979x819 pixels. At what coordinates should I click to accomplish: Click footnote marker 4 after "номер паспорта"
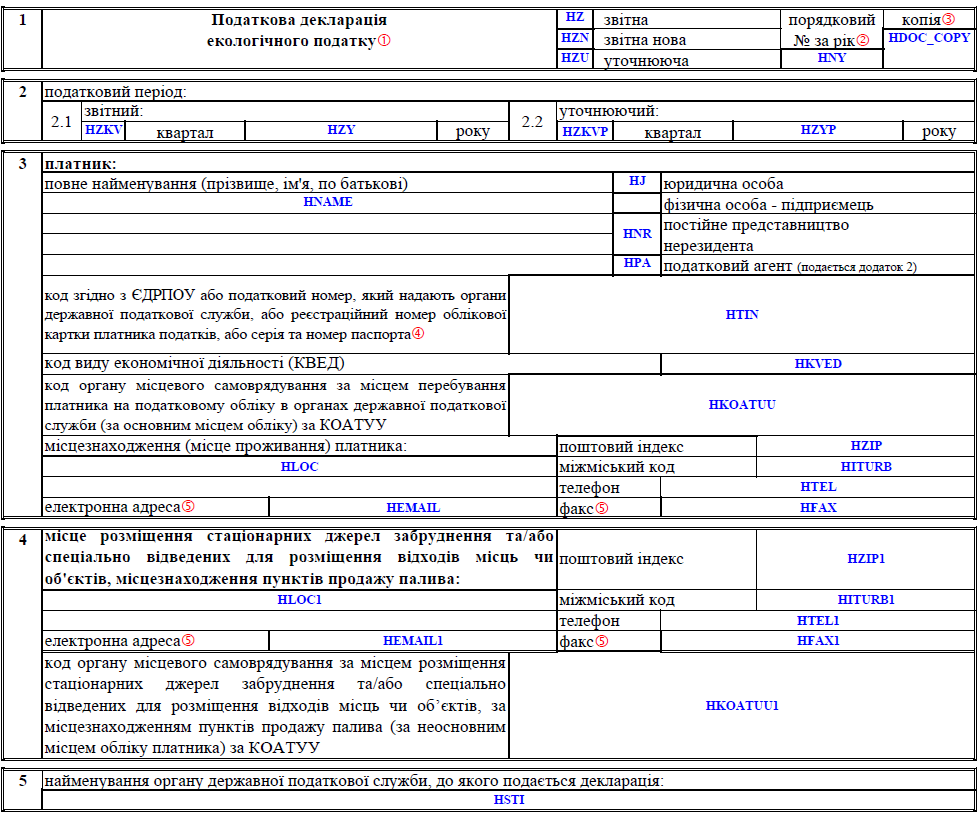click(418, 335)
